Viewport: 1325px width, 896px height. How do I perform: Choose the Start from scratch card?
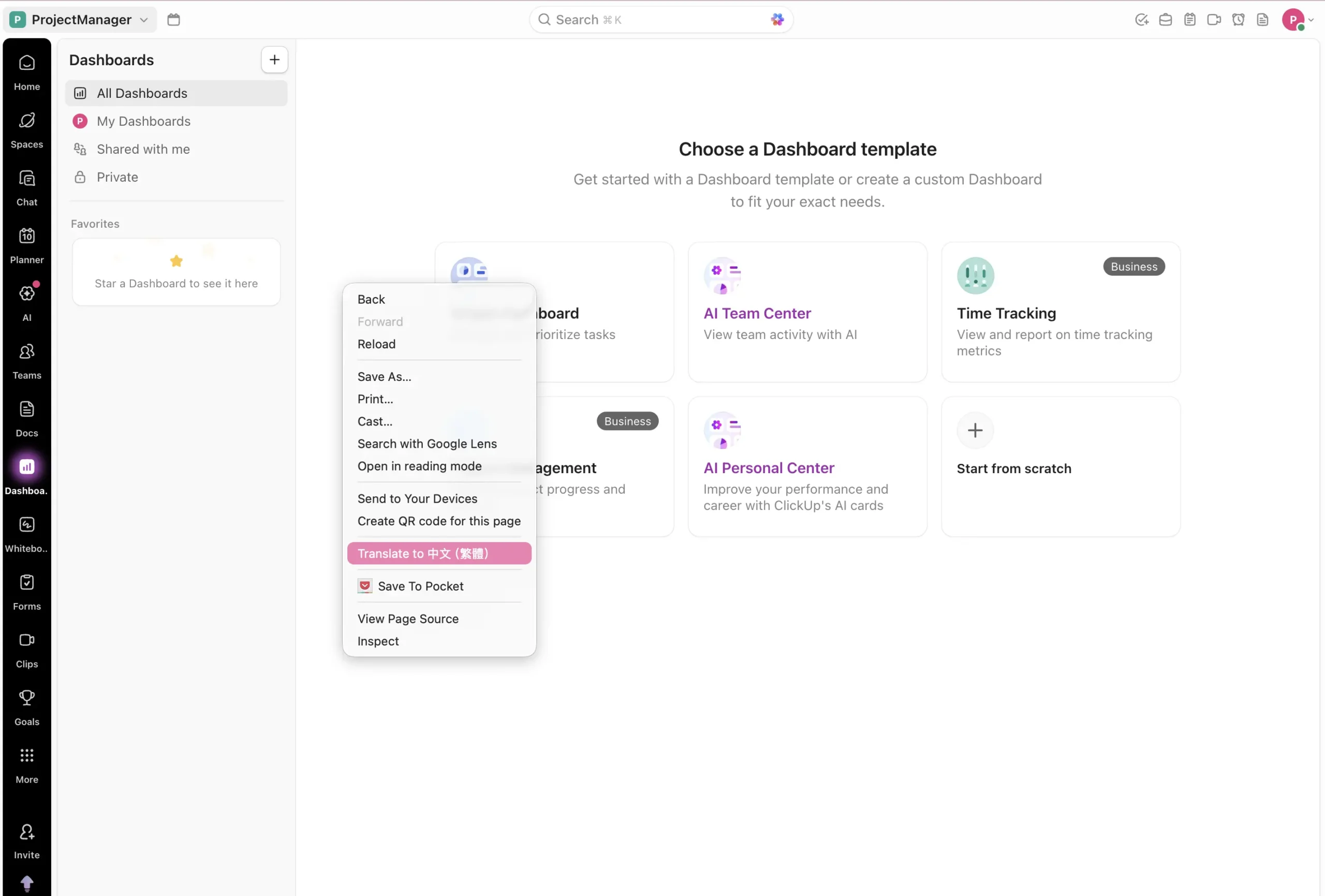[x=1061, y=467]
